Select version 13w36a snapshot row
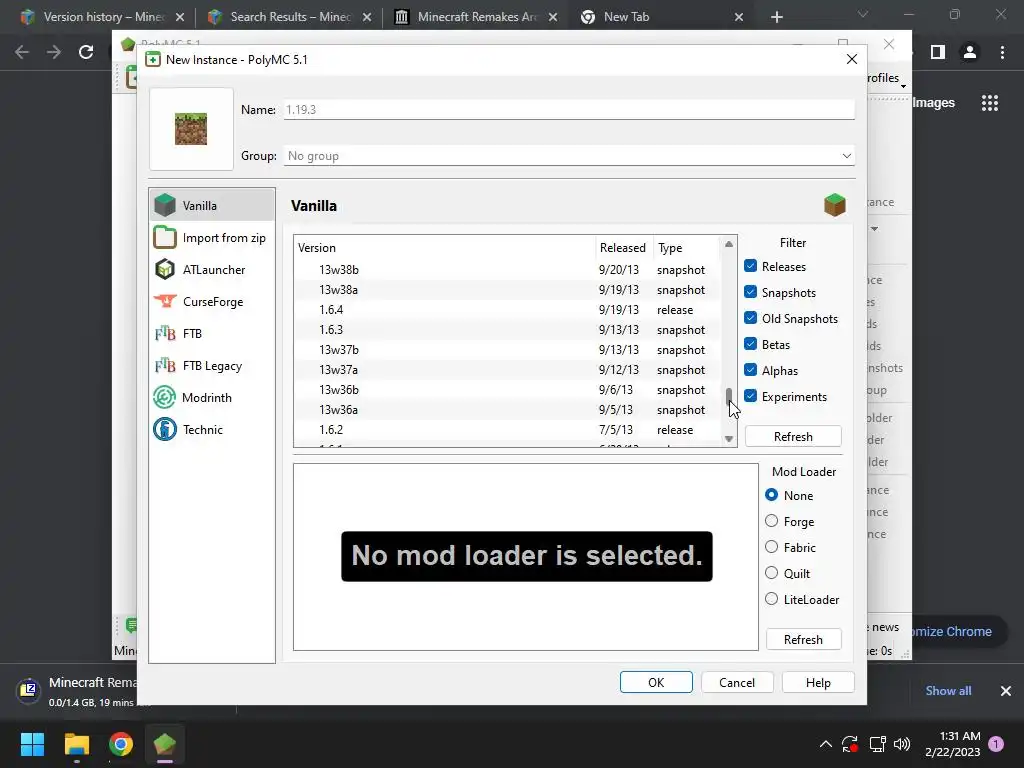This screenshot has width=1024, height=768. [x=507, y=409]
